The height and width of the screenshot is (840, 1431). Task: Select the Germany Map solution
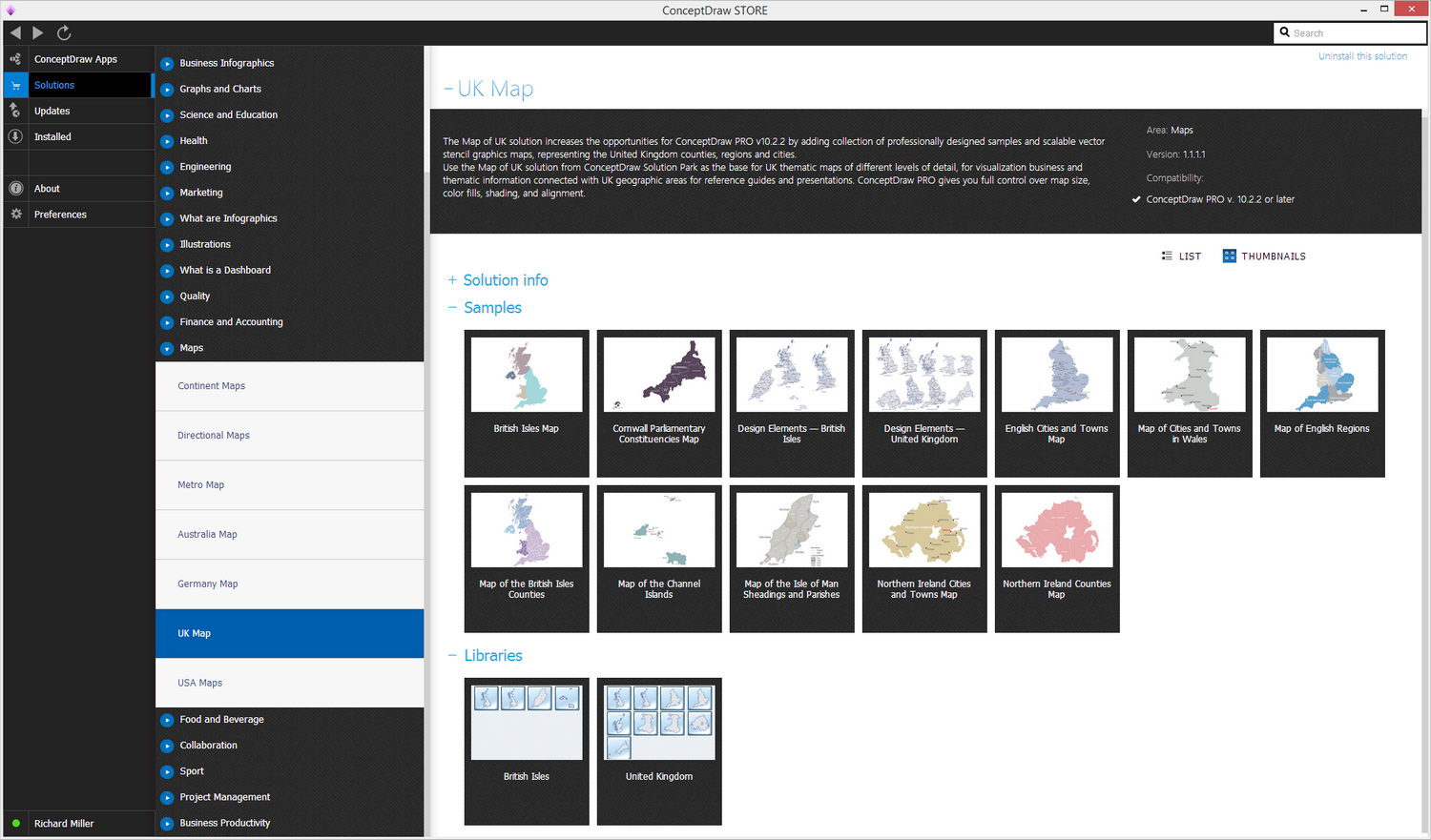(x=289, y=584)
